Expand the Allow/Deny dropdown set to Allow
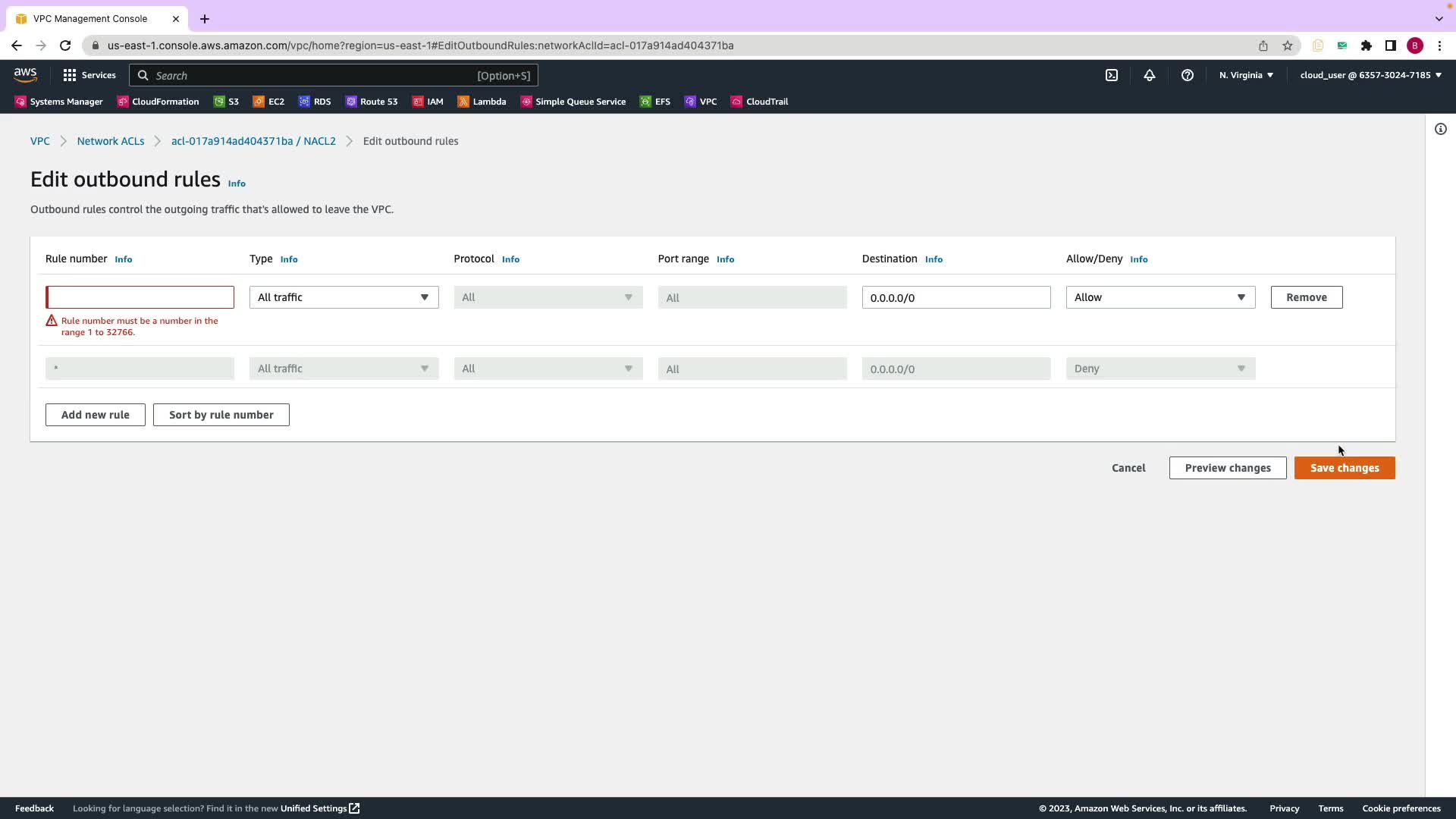Viewport: 1456px width, 819px height. [1159, 297]
